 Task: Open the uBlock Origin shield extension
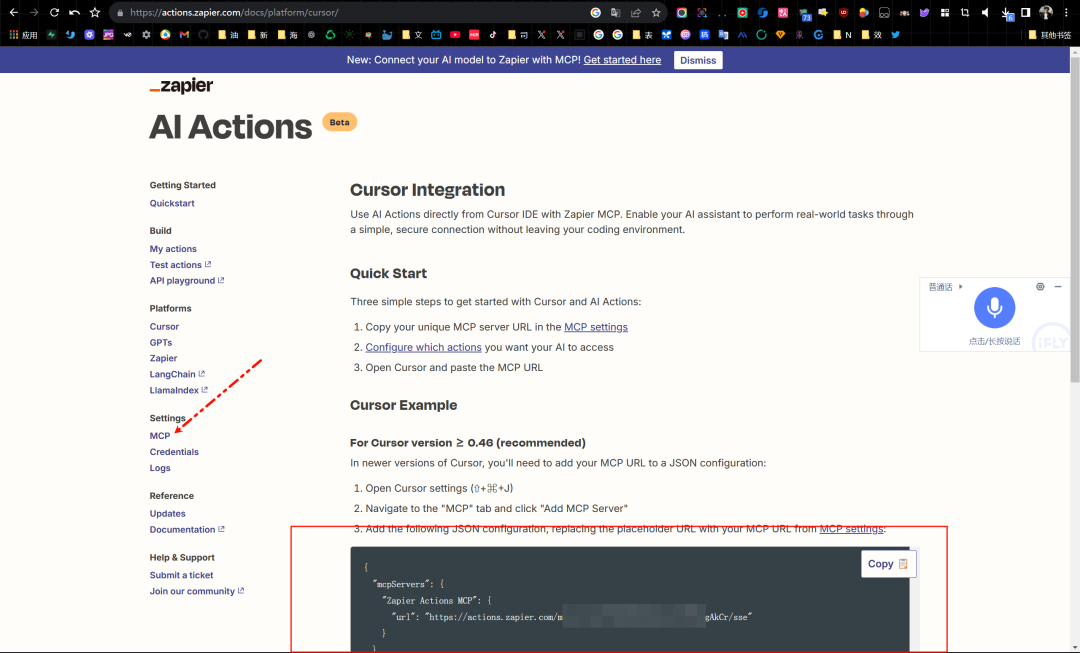pos(844,12)
